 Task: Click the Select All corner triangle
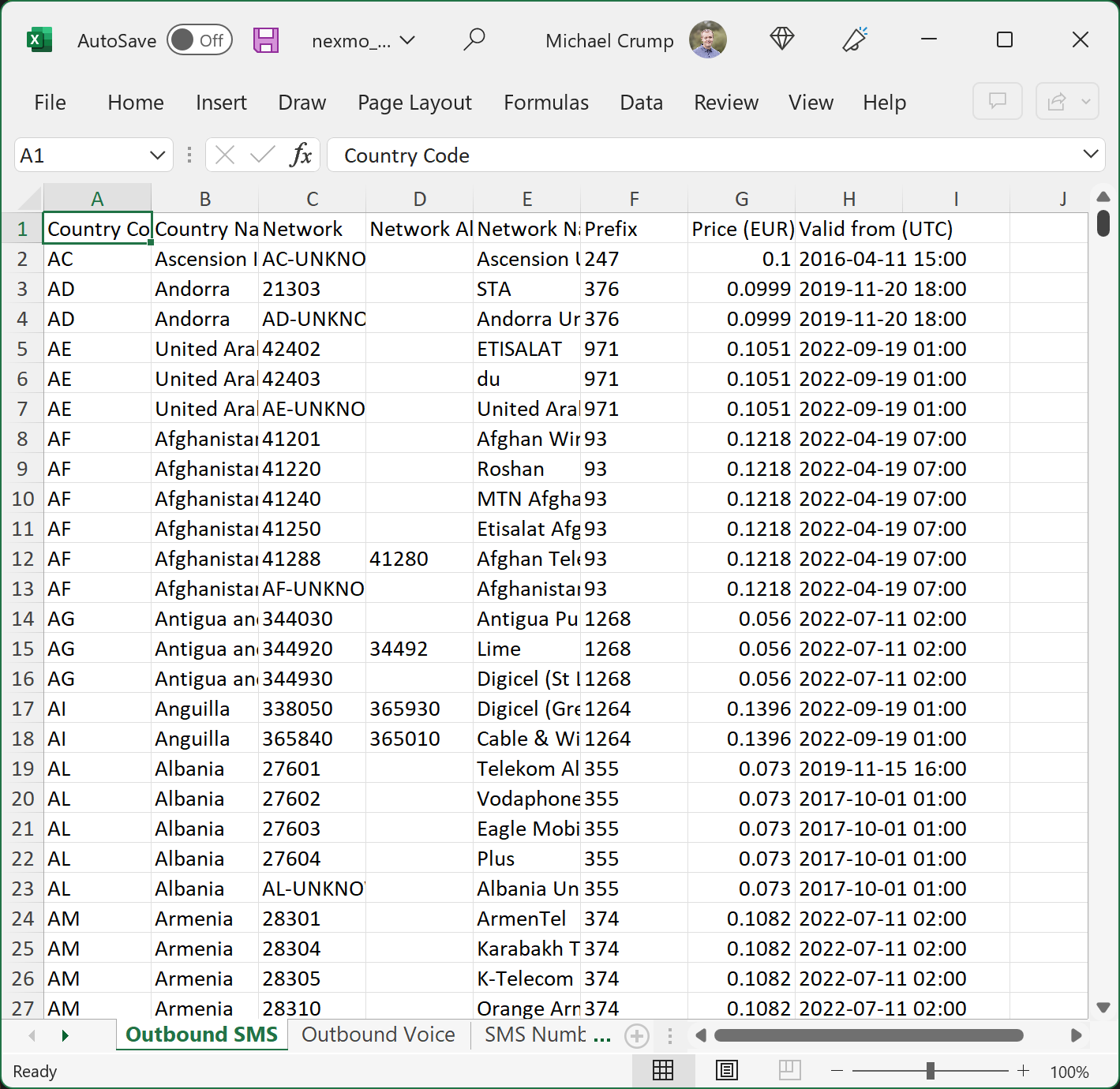pyautogui.click(x=29, y=198)
